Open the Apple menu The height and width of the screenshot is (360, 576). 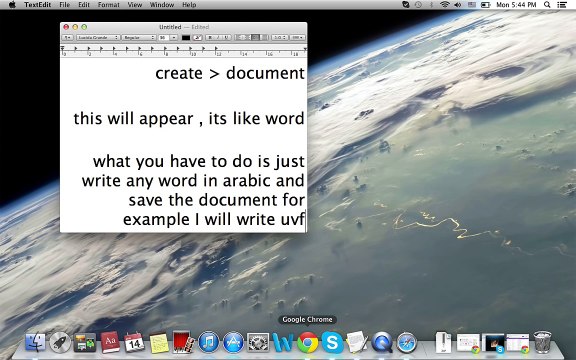pos(12,5)
